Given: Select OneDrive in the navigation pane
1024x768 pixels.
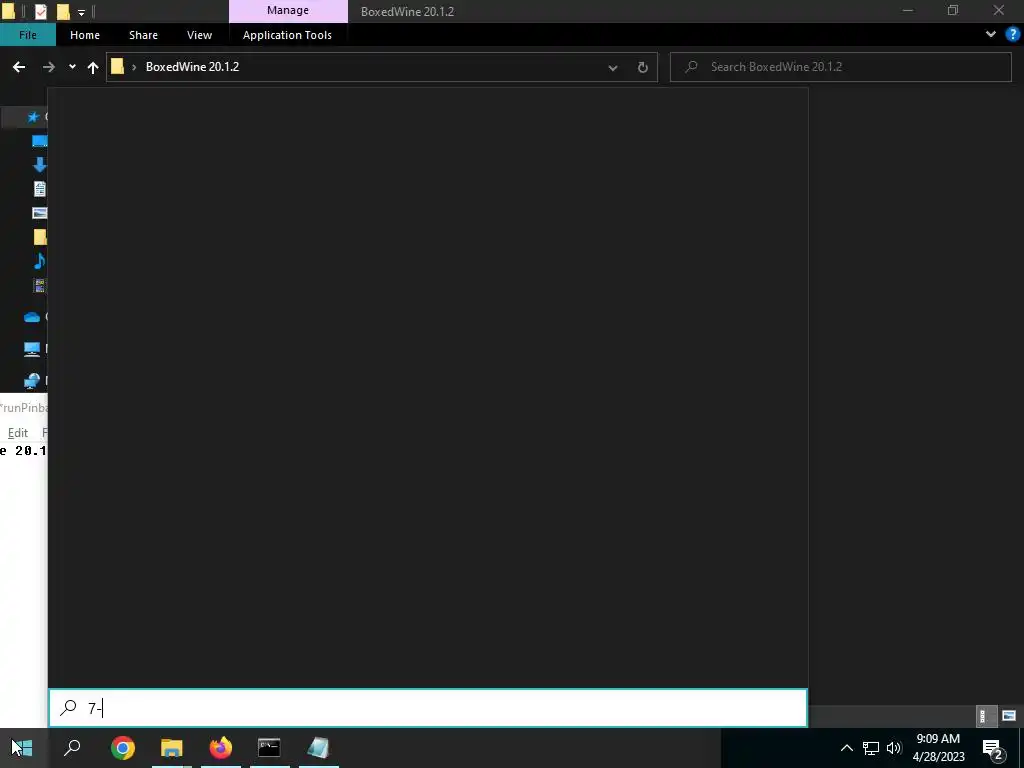Looking at the screenshot, I should pyautogui.click(x=32, y=317).
